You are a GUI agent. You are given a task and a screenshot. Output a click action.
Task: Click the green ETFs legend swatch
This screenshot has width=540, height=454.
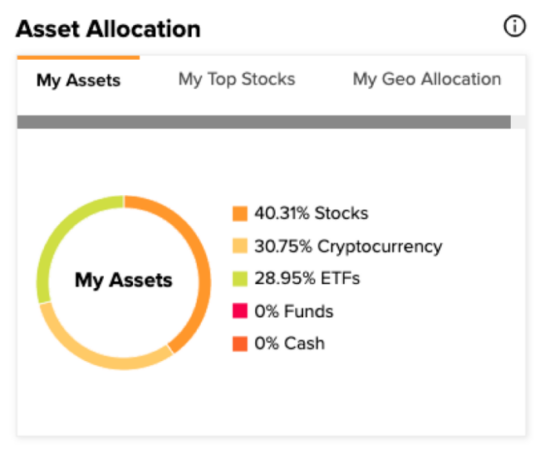[x=240, y=279]
